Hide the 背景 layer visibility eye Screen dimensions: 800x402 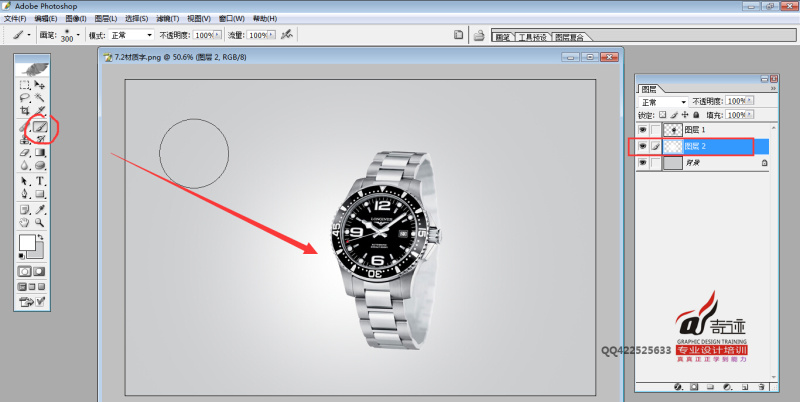(642, 163)
